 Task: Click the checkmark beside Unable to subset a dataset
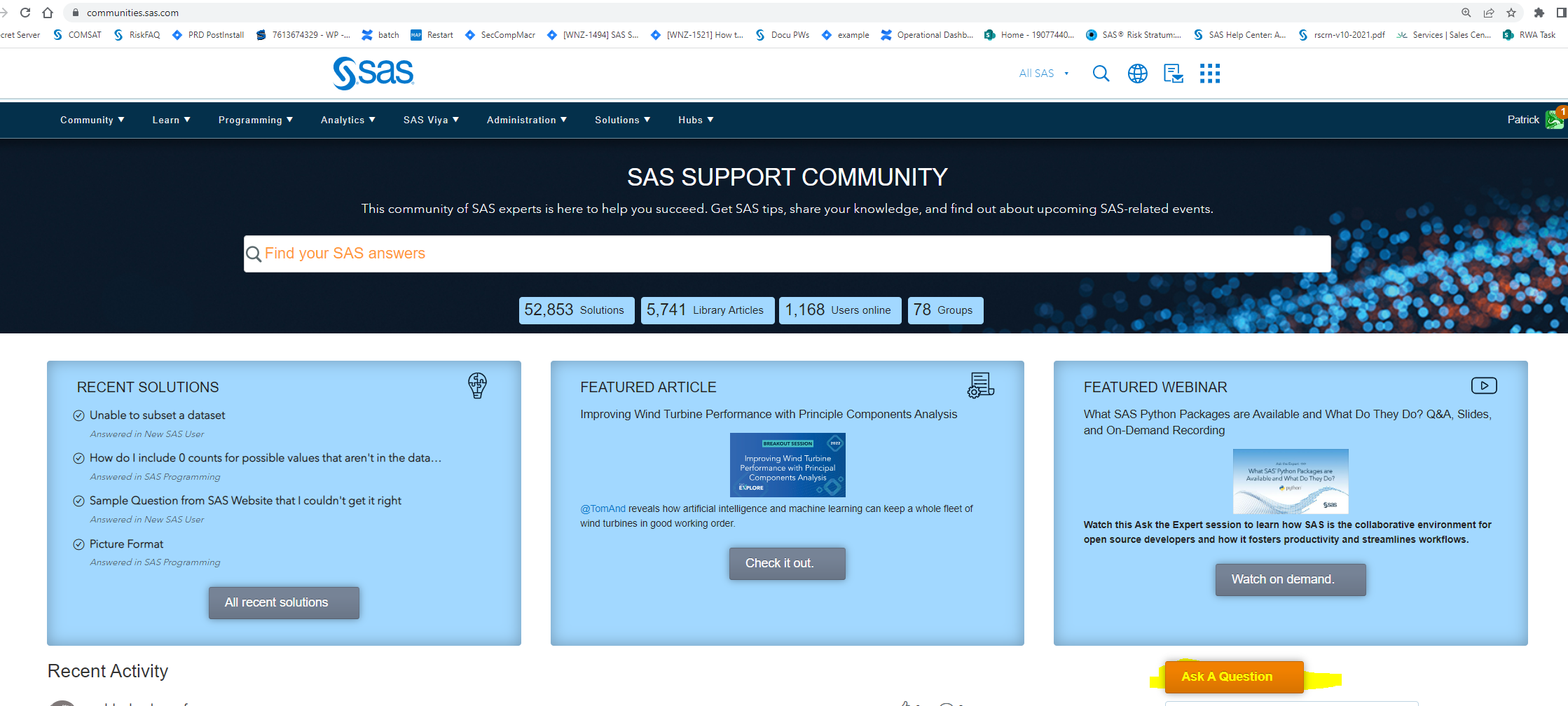coord(78,415)
